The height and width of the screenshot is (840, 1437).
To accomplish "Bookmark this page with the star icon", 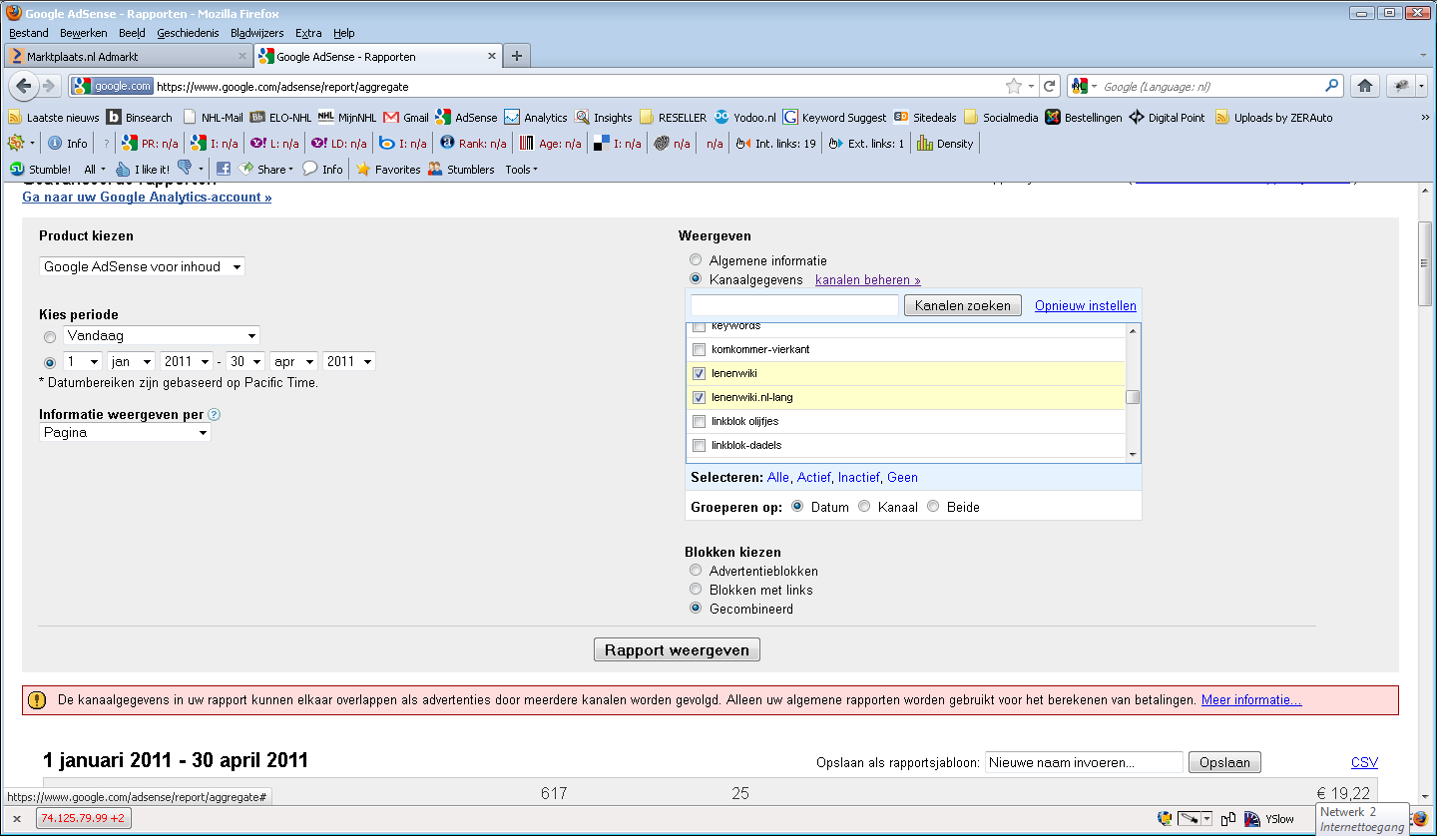I will 1014,86.
